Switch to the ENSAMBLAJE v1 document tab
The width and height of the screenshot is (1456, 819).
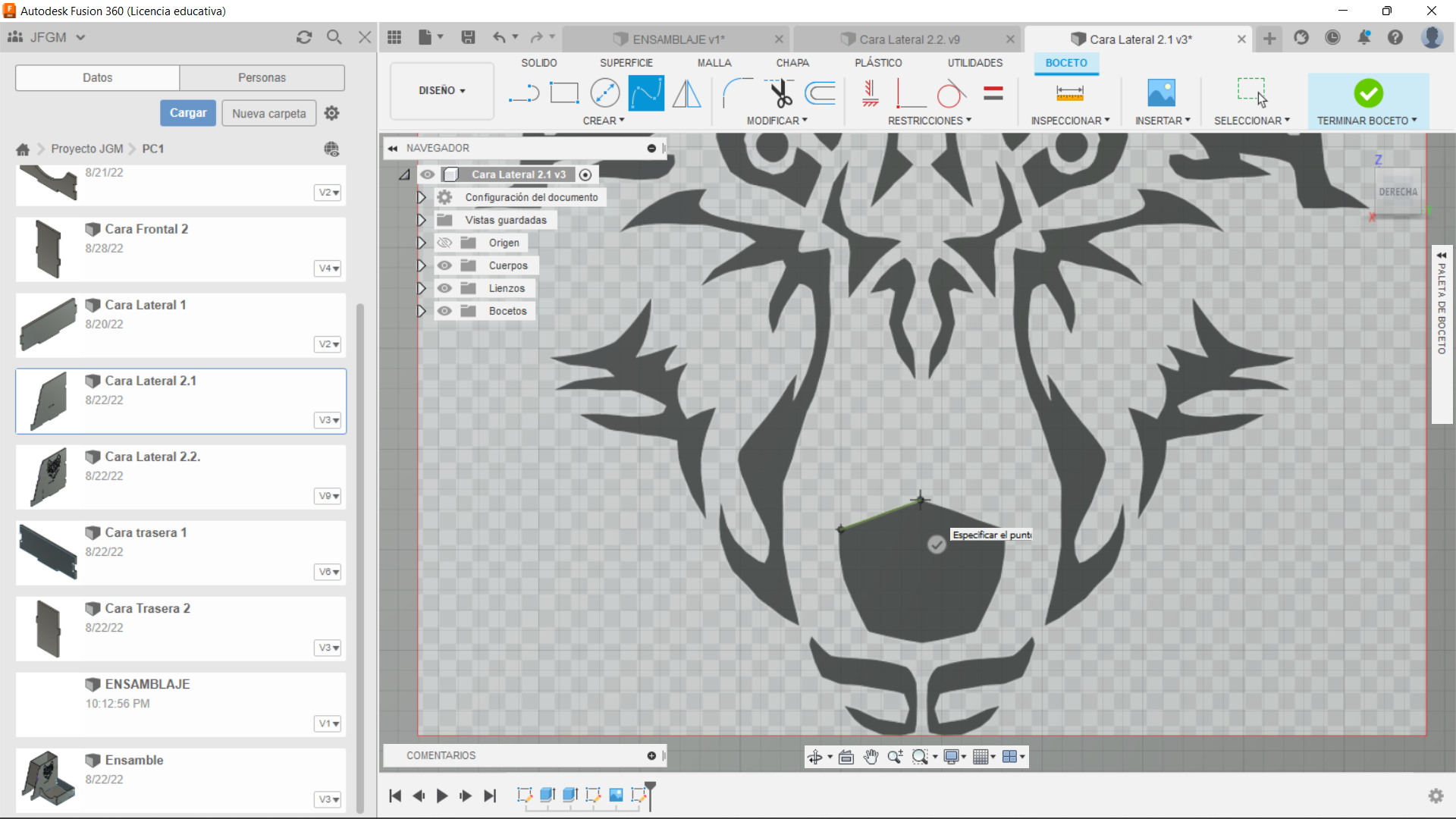[x=678, y=39]
